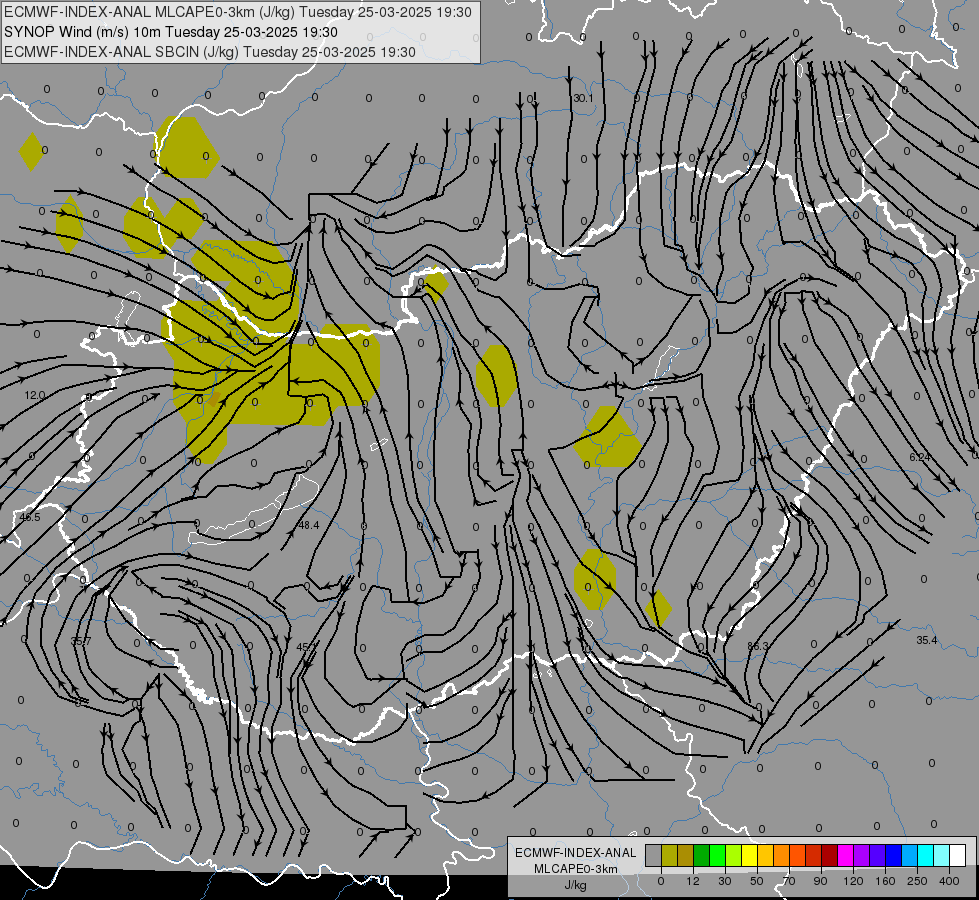Select the 86.3 value on the map
This screenshot has width=979, height=900.
[757, 646]
